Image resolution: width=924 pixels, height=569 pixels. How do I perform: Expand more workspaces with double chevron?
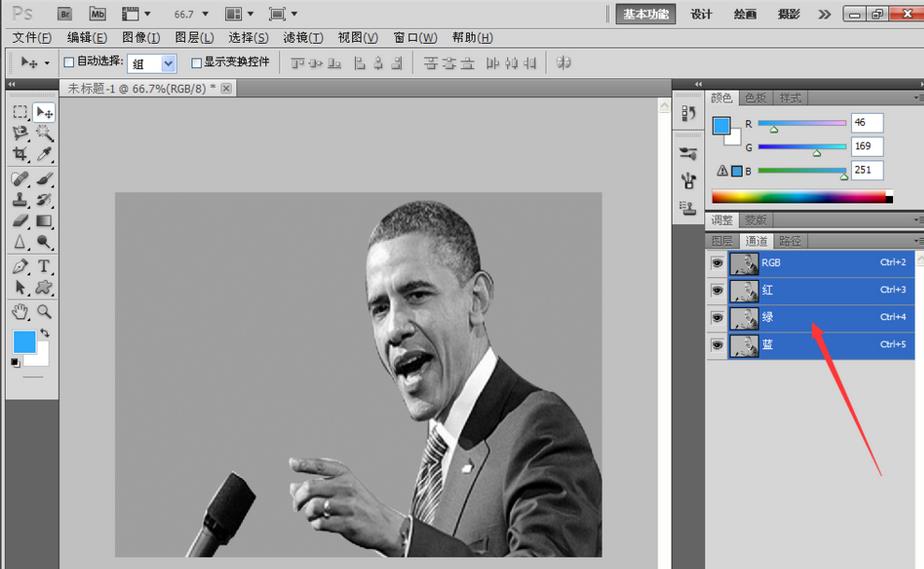[x=824, y=14]
